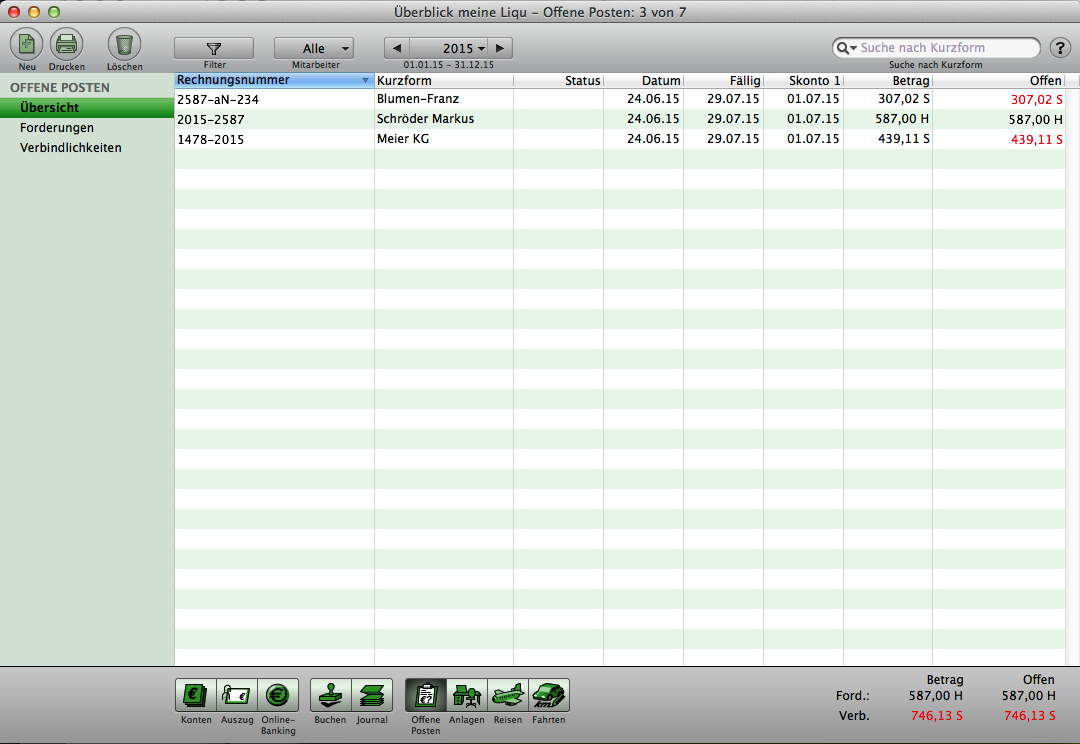Open the 2015 year dropdown
This screenshot has width=1080, height=744.
click(x=462, y=48)
